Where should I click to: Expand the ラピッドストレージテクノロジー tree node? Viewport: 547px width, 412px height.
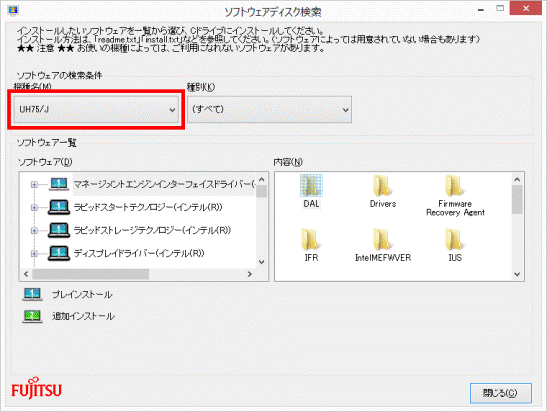(34, 231)
